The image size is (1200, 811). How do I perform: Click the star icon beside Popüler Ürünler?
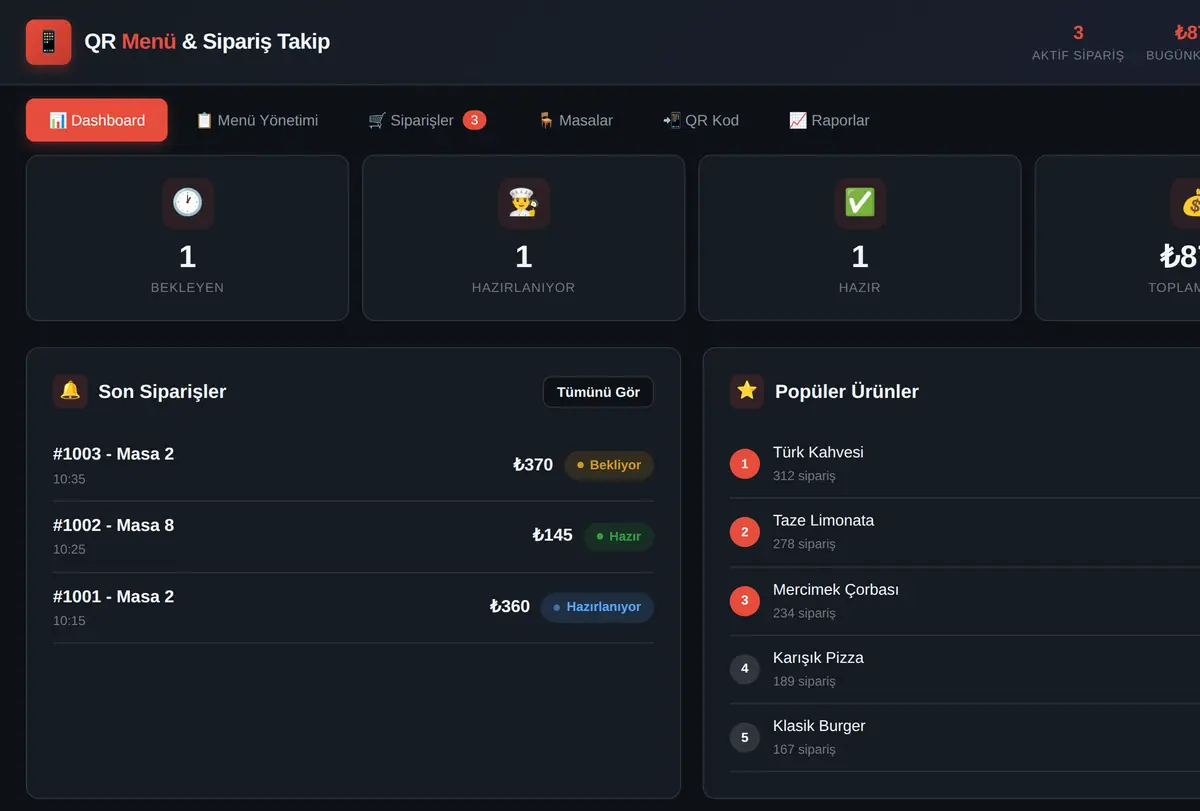click(x=747, y=391)
